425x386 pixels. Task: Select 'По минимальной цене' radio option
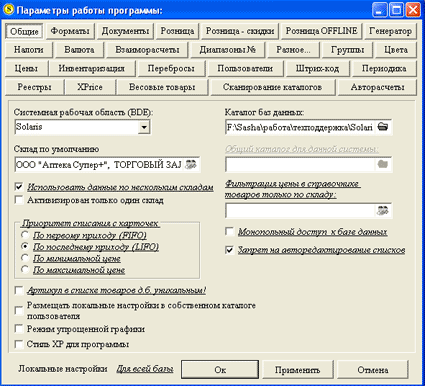[x=25, y=258]
